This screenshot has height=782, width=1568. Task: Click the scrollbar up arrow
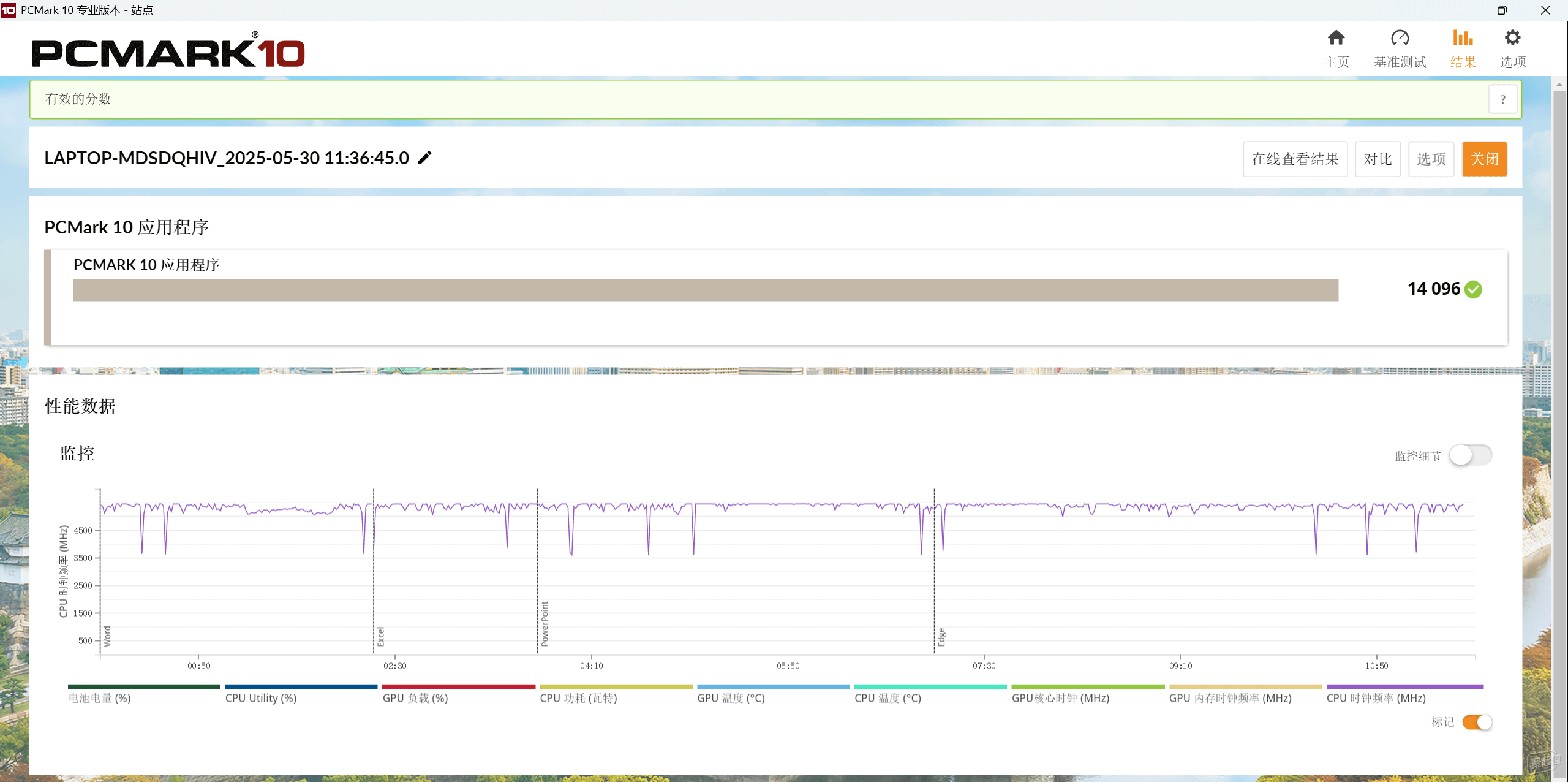coord(1559,85)
